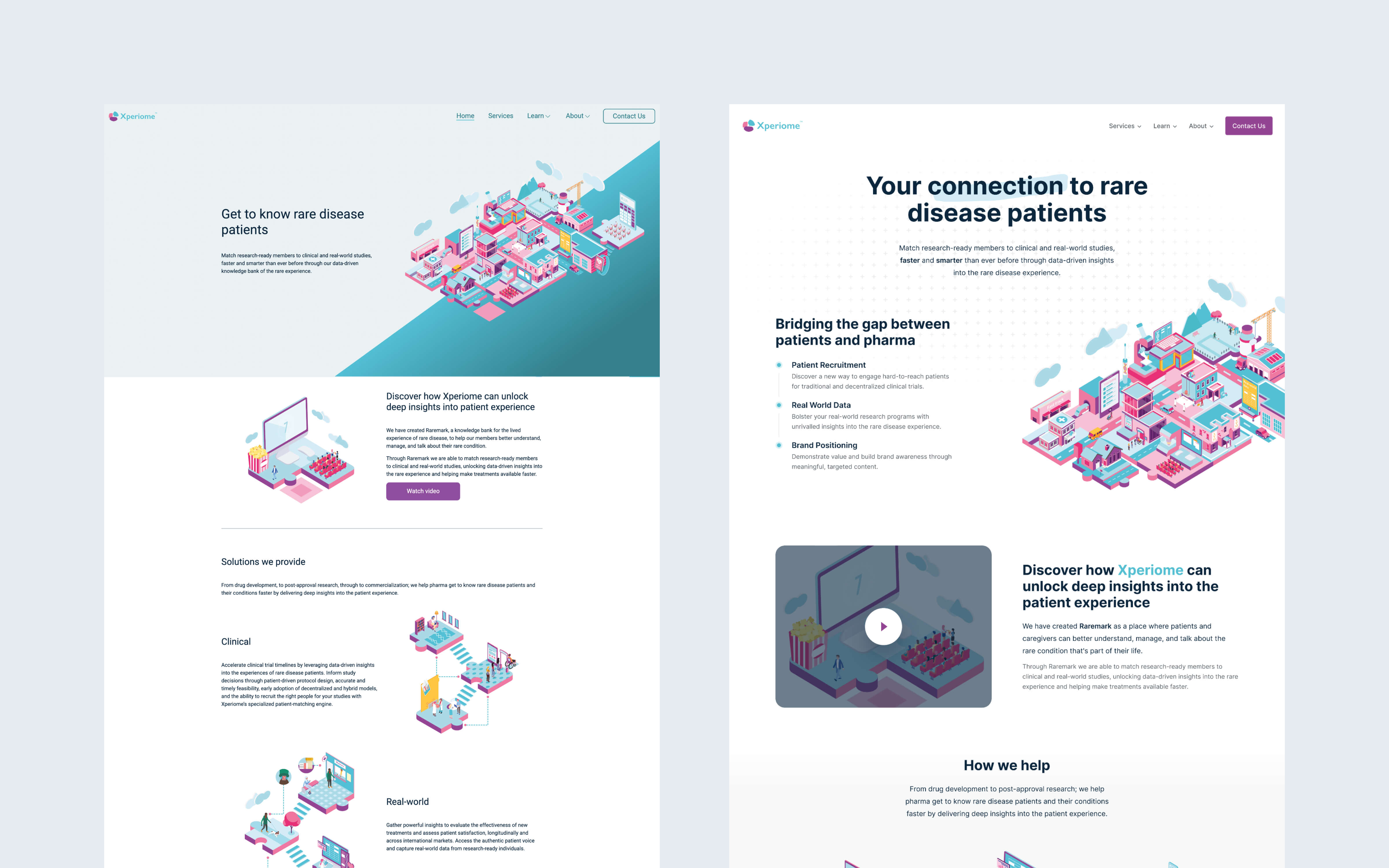The image size is (1389, 868).
Task: Click the play button on the video thumbnail
Action: click(882, 627)
